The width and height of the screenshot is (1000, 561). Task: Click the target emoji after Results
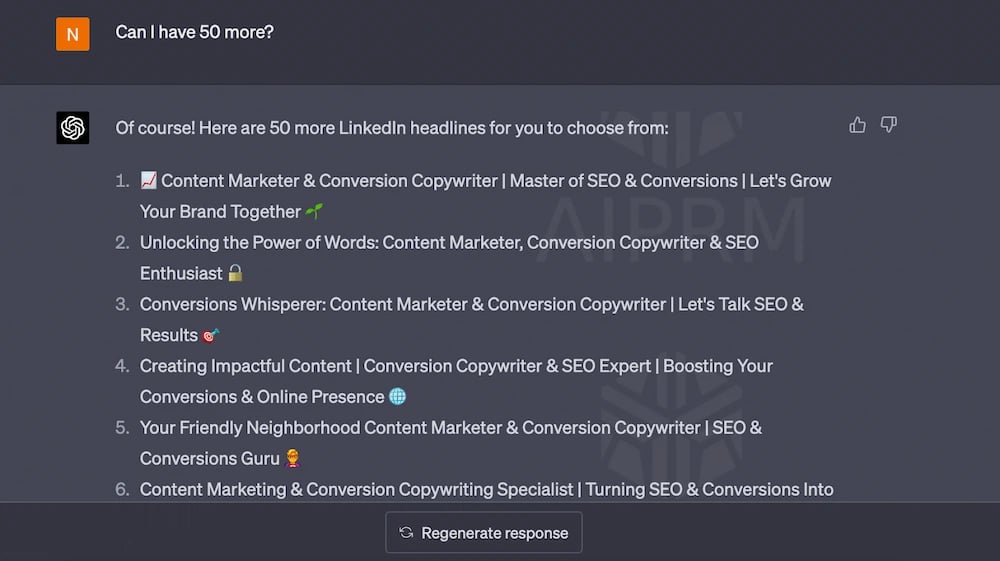[210, 335]
